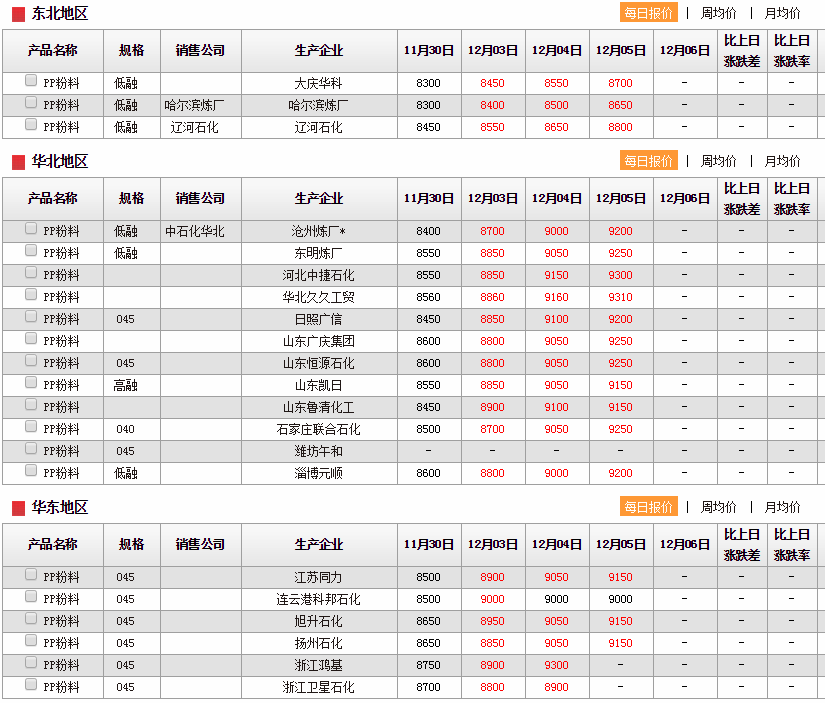Click the 8700 price in 大庆华科 row
The height and width of the screenshot is (703, 825).
(x=620, y=83)
